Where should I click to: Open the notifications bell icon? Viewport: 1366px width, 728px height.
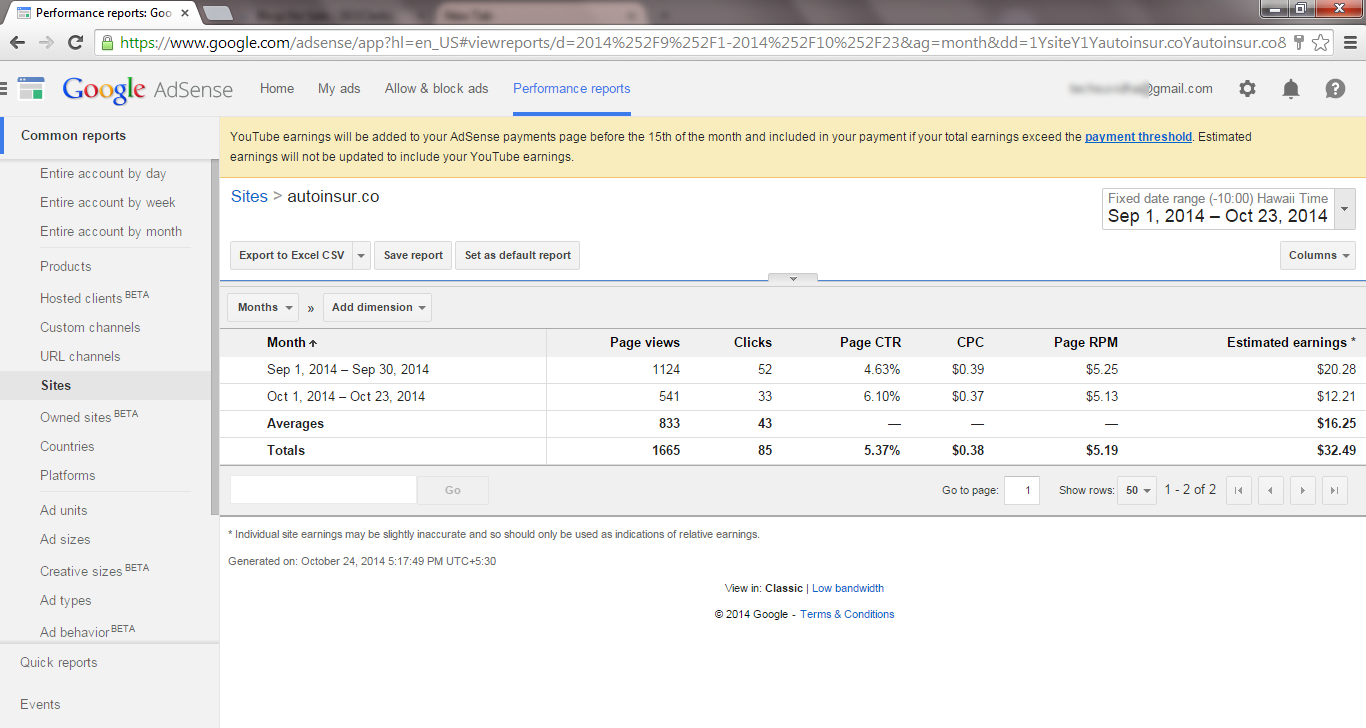pos(1291,89)
